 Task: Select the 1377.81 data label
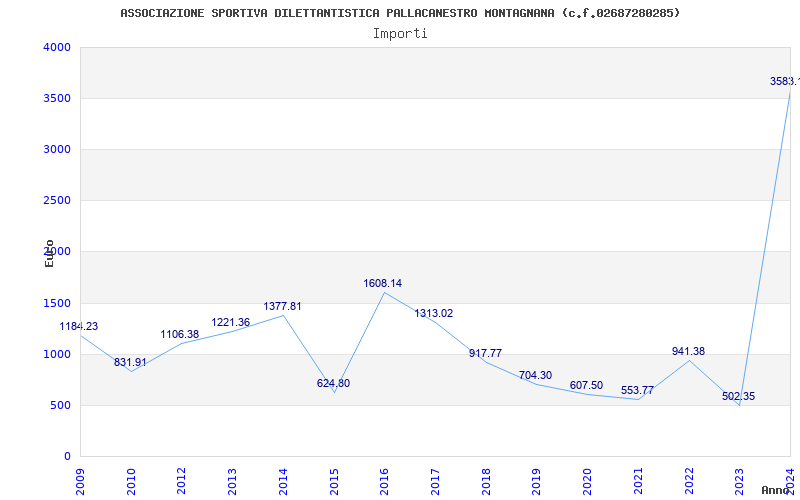click(282, 306)
